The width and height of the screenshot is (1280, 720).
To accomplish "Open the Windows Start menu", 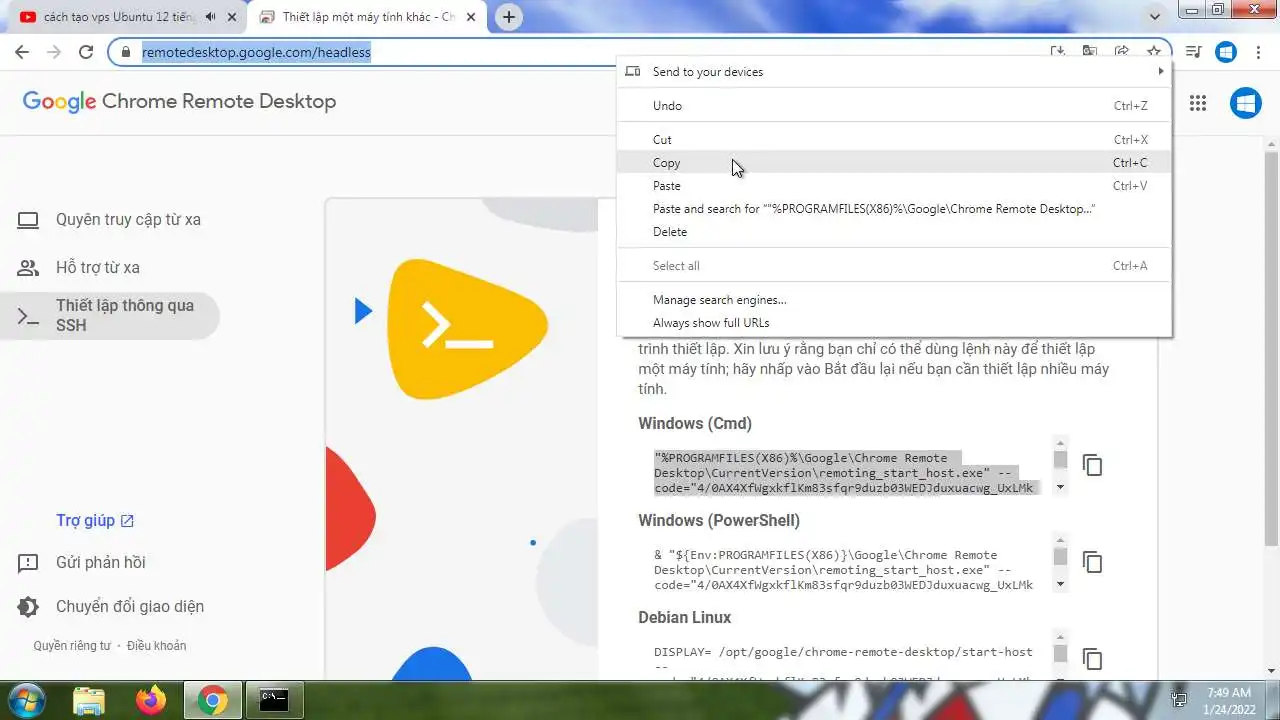I will pos(25,700).
